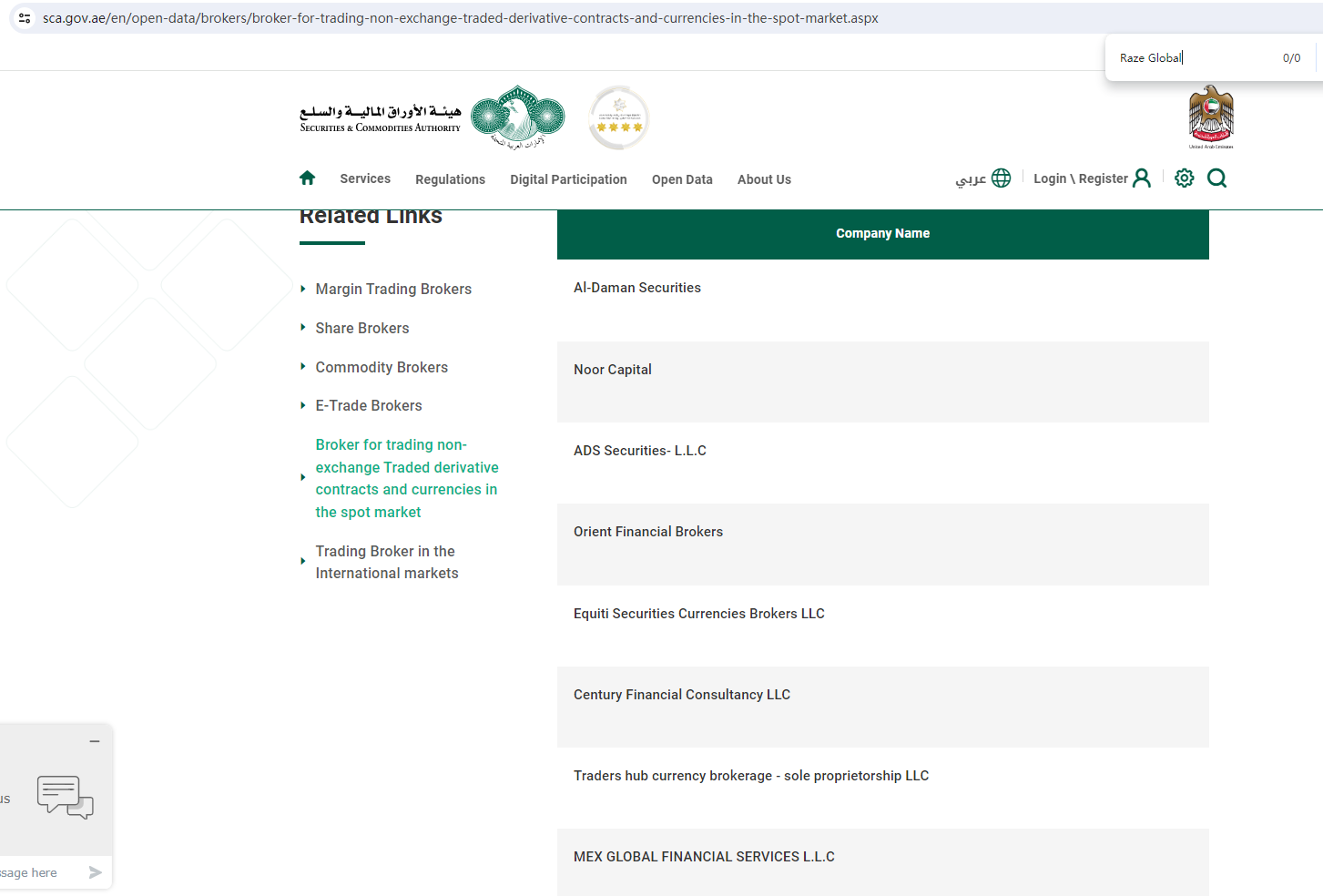Viewport: 1323px width, 896px height.
Task: Select the Al-Daman Securities row
Action: (883, 300)
